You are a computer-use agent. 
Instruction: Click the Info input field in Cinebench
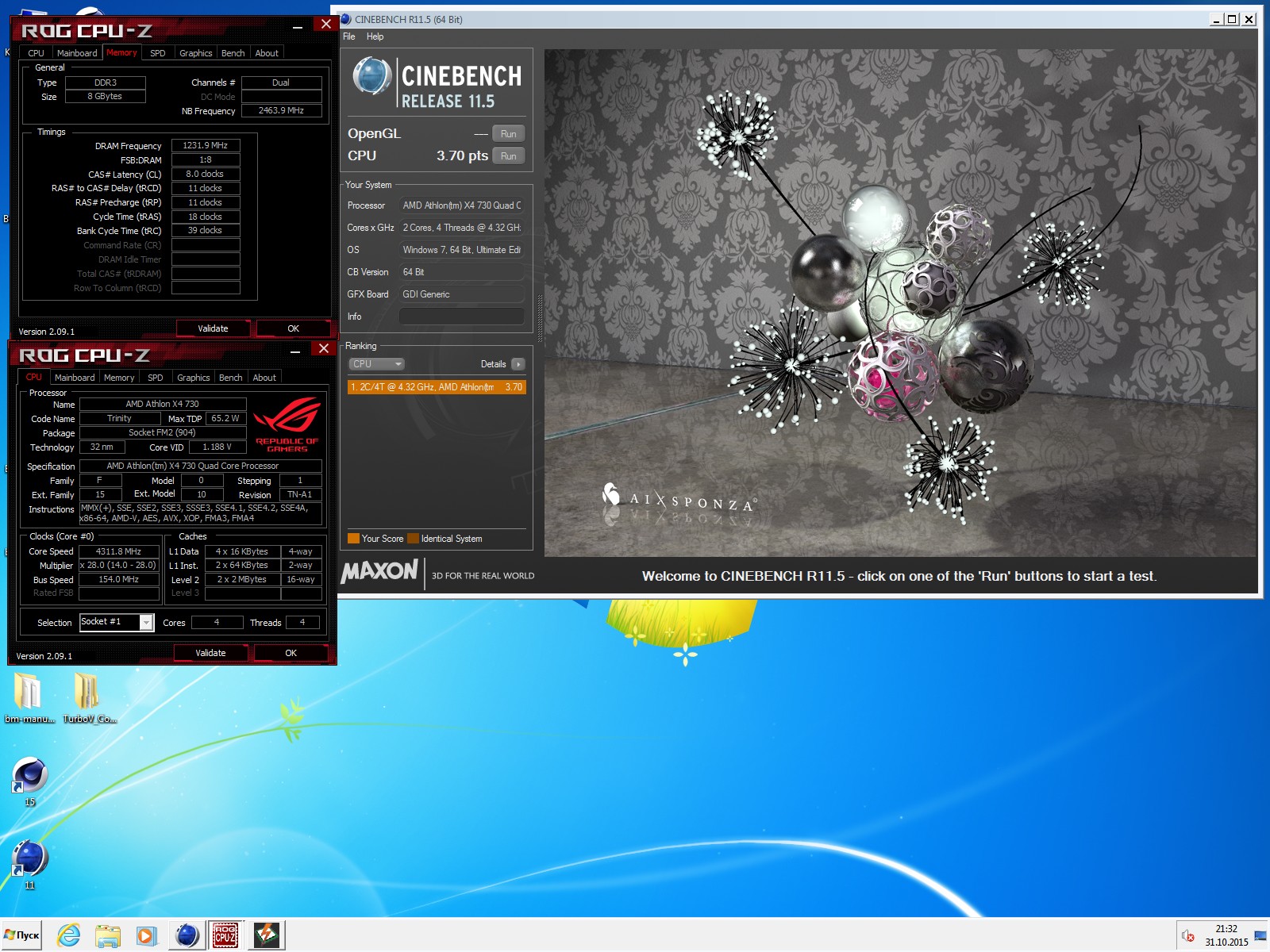click(461, 317)
